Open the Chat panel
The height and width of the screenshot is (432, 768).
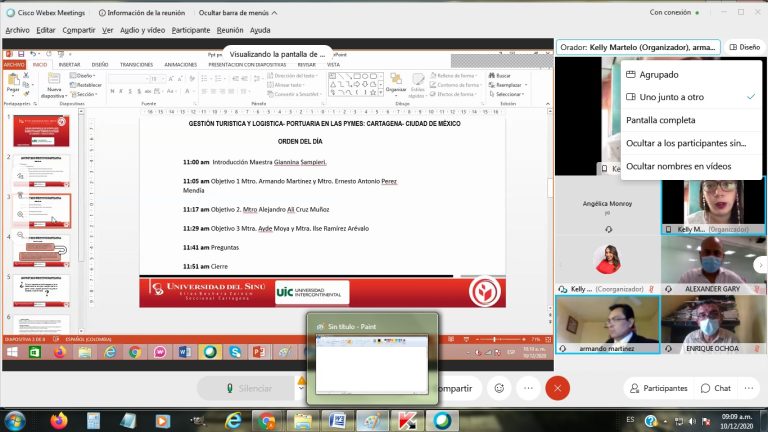coord(715,388)
